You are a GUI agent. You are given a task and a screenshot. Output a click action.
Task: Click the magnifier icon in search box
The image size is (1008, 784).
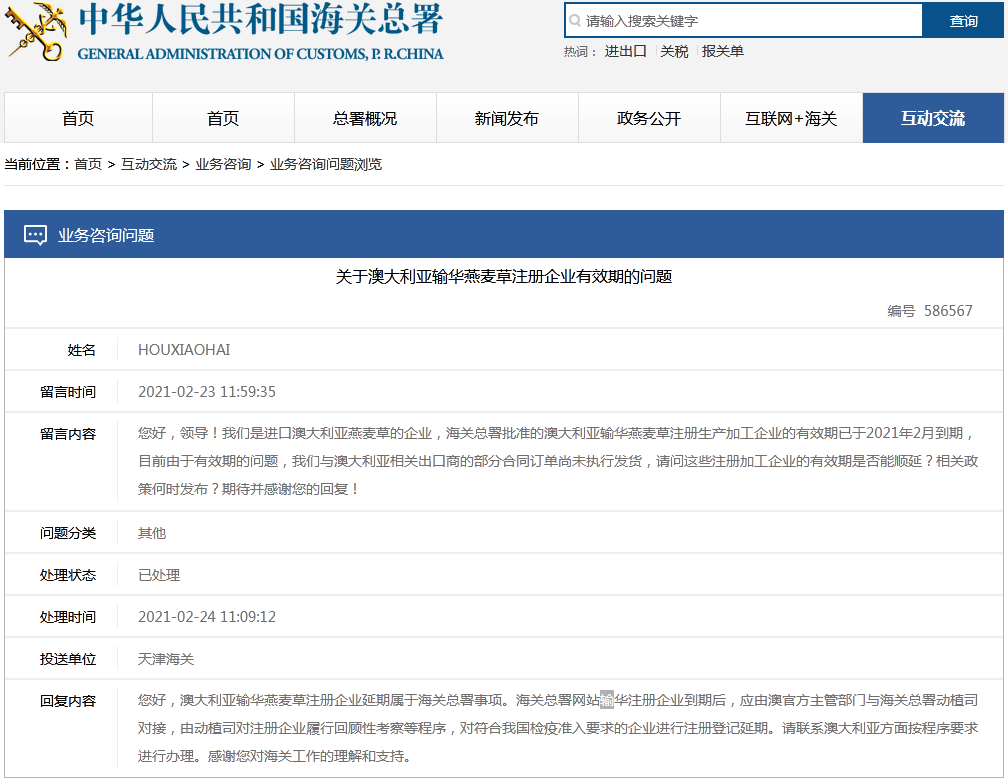574,20
